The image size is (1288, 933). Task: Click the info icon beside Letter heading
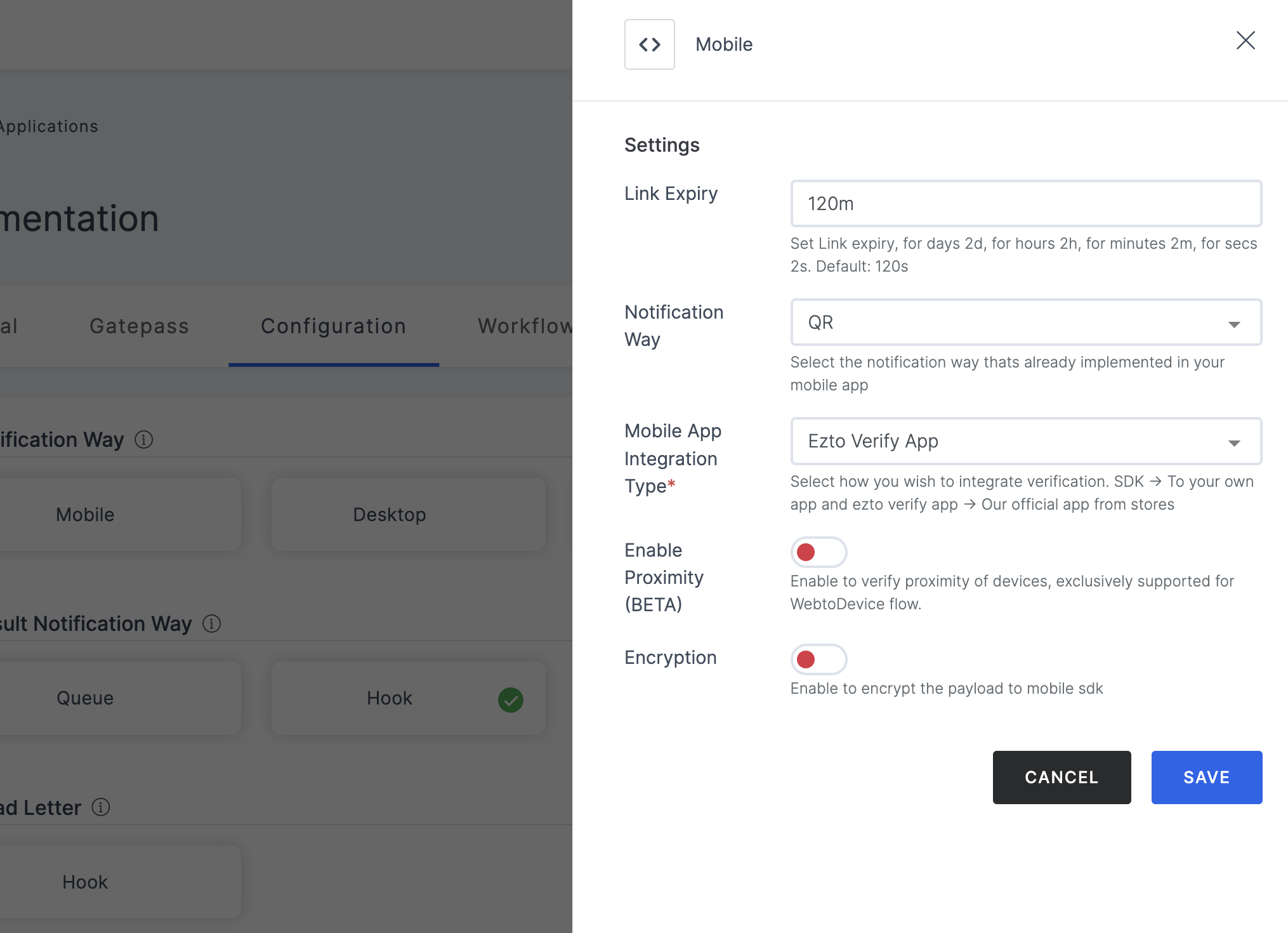pos(101,807)
